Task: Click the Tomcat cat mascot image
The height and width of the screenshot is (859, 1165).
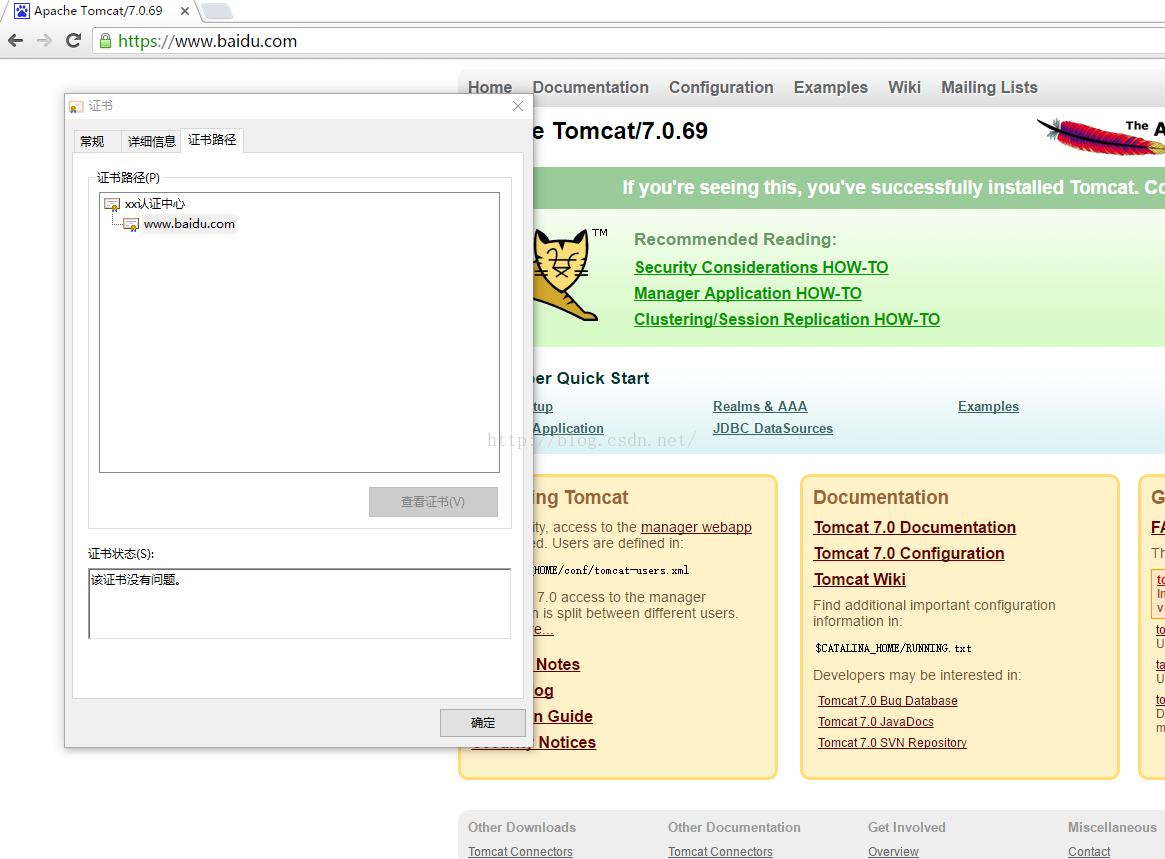Action: pos(565,275)
